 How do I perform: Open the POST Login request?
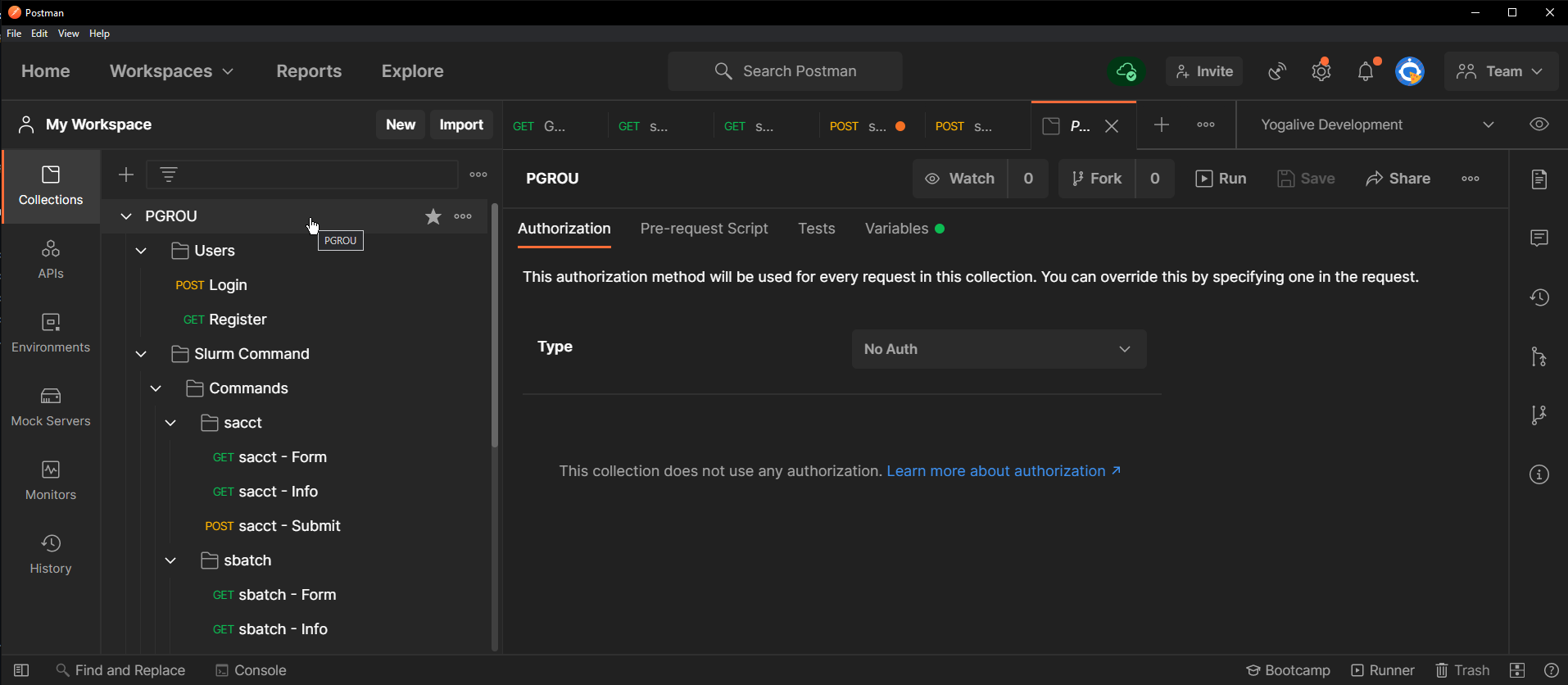[211, 285]
